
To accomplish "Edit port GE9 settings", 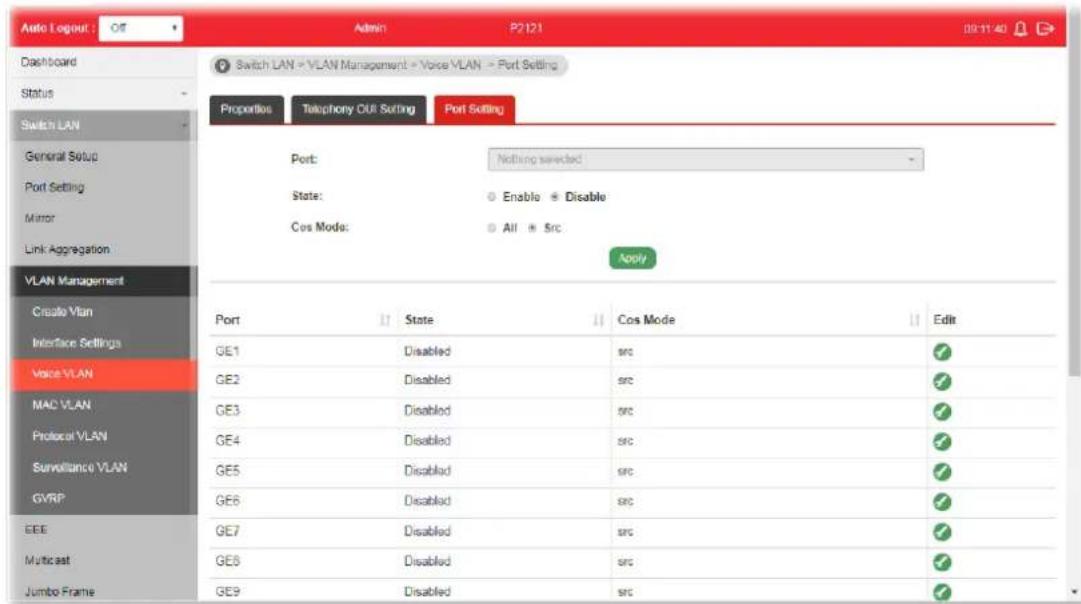I will point(942,592).
